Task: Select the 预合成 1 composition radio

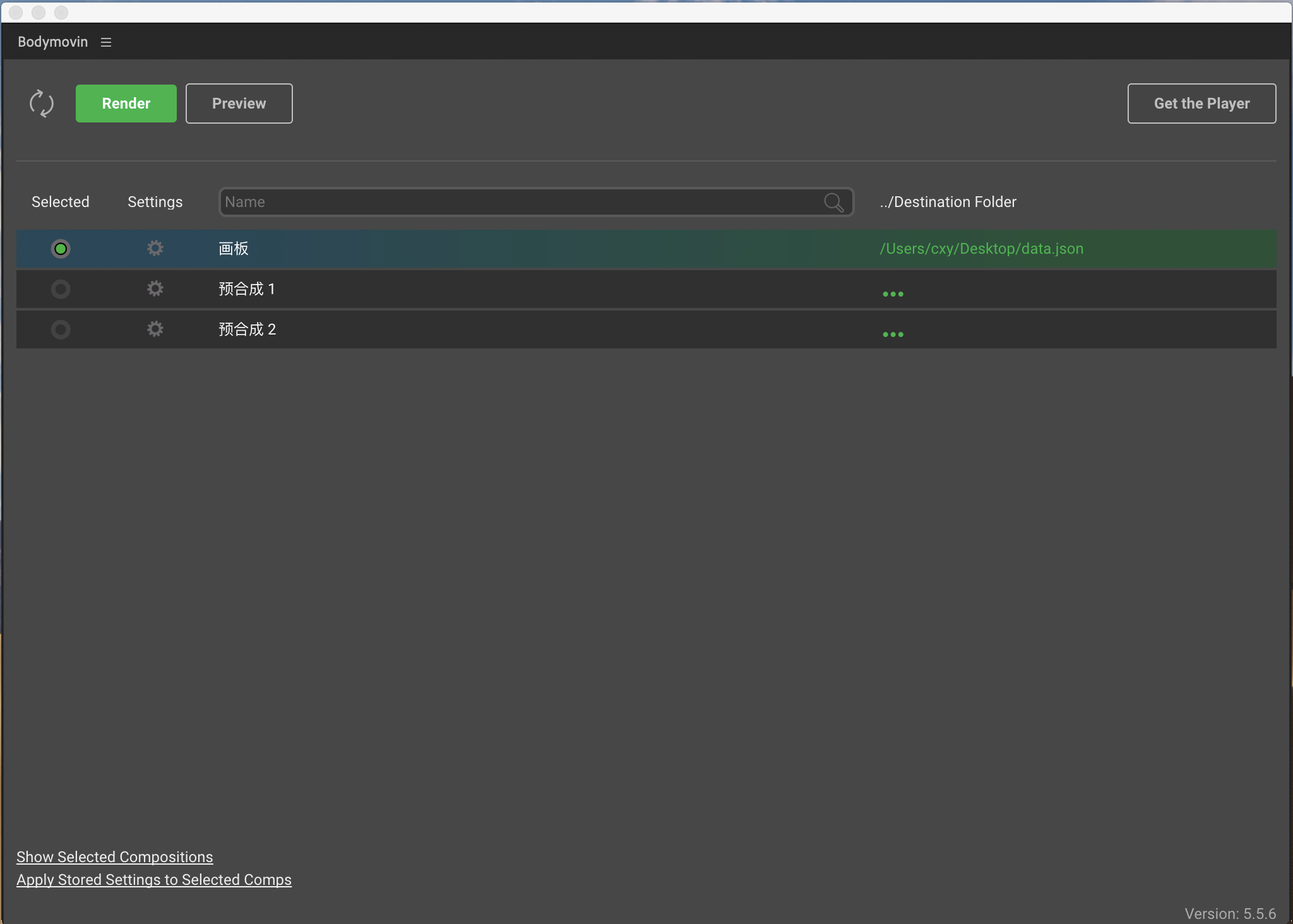Action: (x=61, y=289)
